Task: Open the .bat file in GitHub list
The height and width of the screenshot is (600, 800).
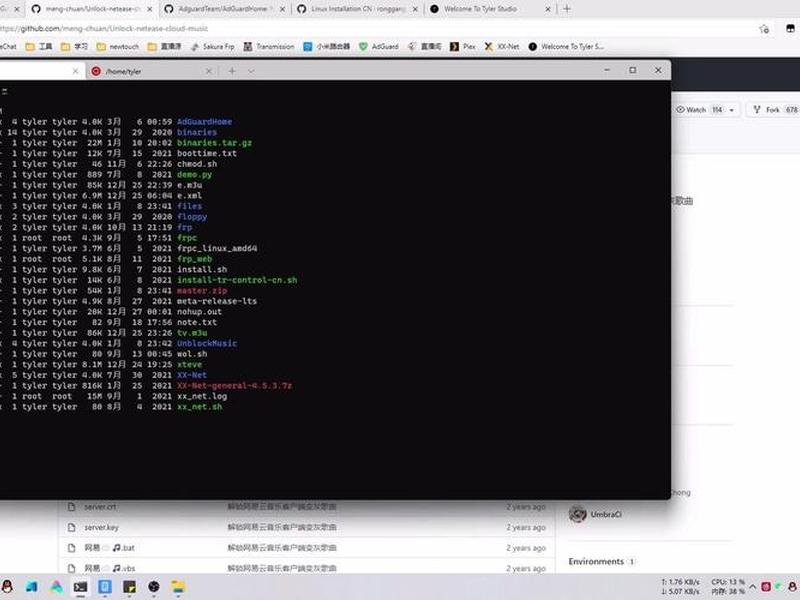Action: [x=109, y=547]
